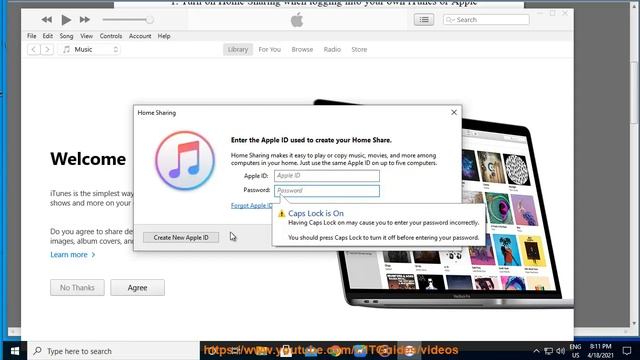Switch to the Library tab
640x360 pixels.
click(x=238, y=49)
